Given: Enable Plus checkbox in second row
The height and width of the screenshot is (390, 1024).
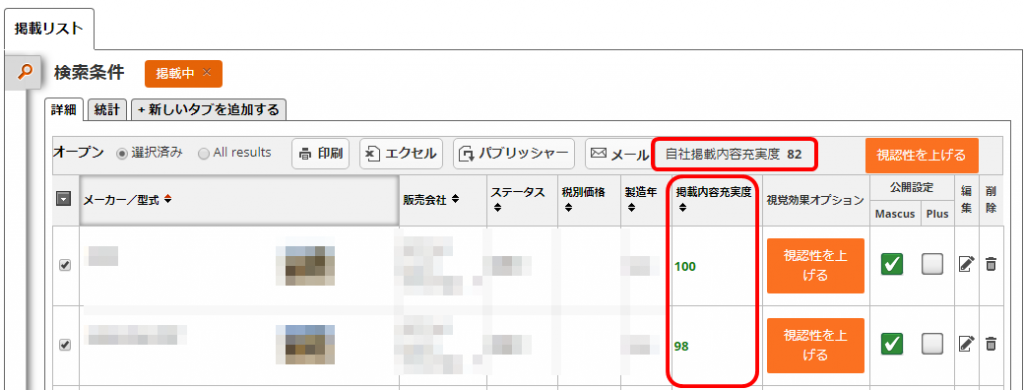Looking at the screenshot, I should pyautogui.click(x=933, y=344).
